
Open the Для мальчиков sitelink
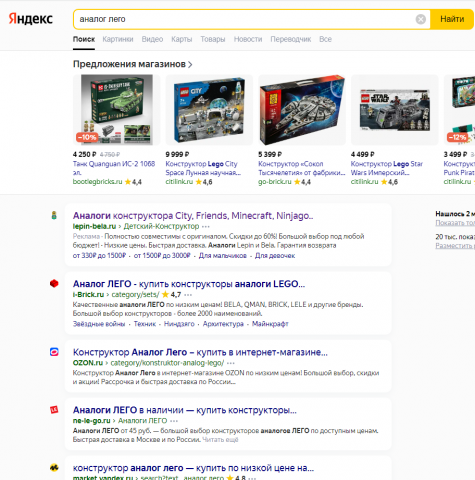click(x=223, y=256)
